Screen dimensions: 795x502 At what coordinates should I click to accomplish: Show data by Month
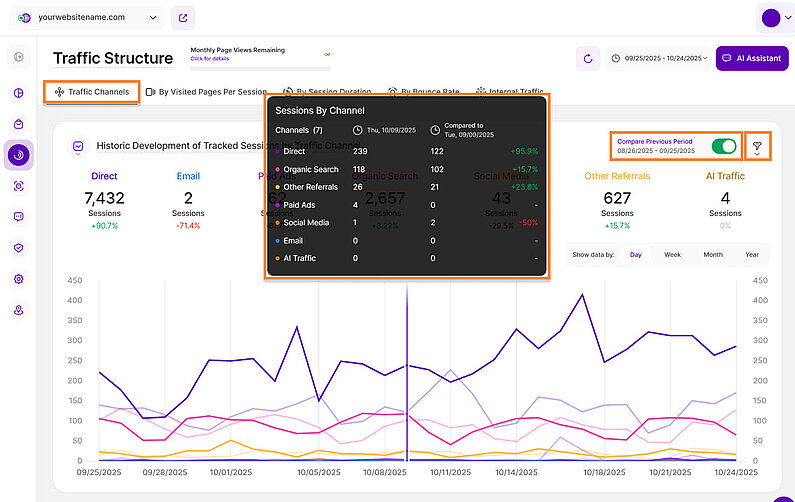tap(712, 255)
